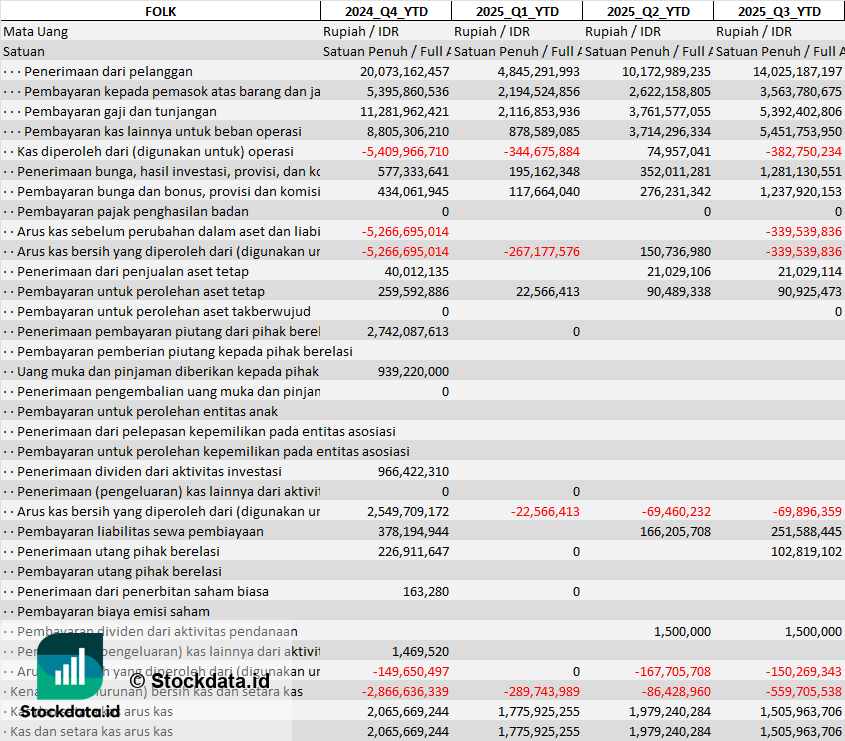
Task: Pick the 2025_Q3_YTD column header
Action: pyautogui.click(x=779, y=11)
